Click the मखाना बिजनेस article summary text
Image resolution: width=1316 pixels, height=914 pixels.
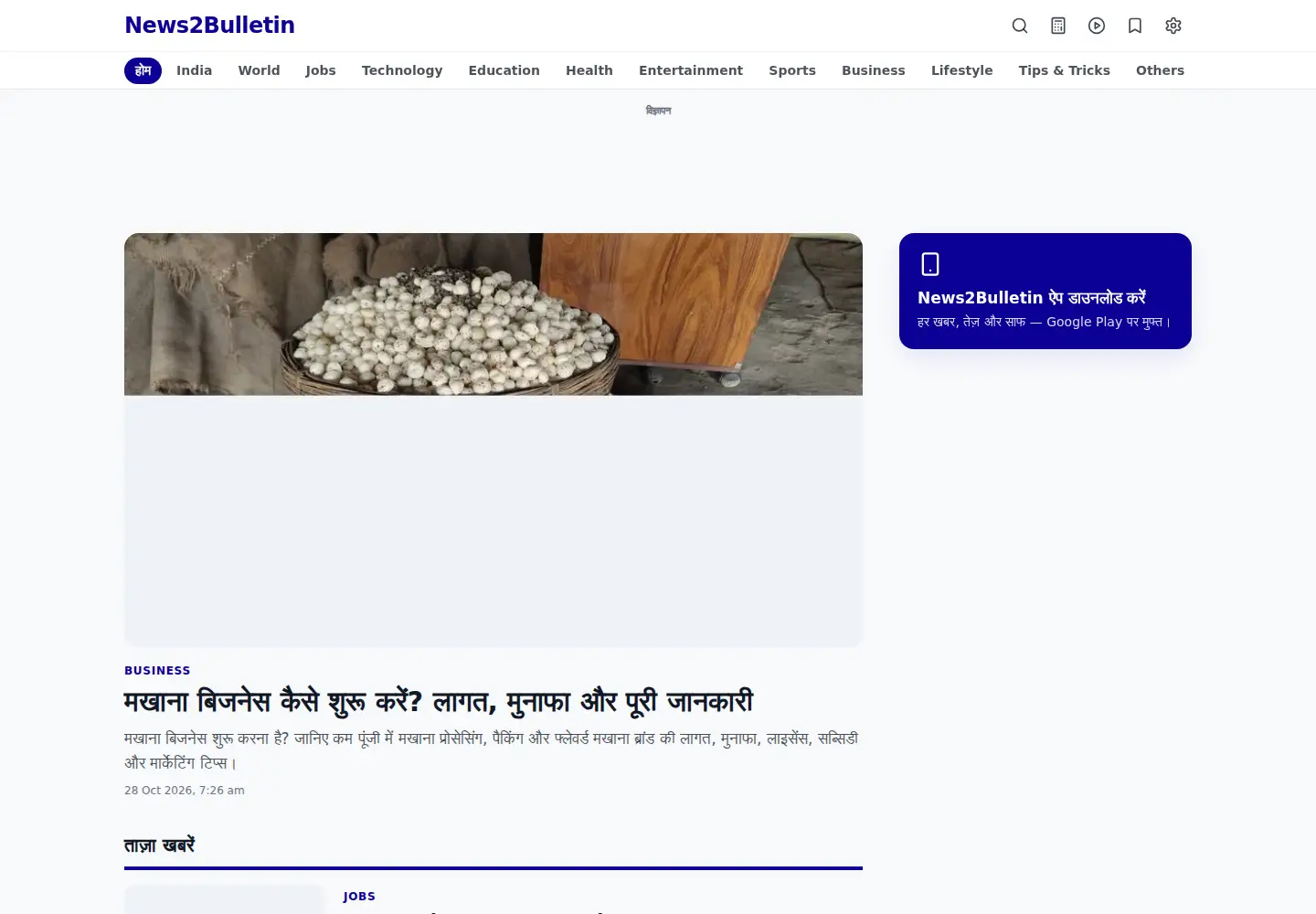pyautogui.click(x=492, y=750)
